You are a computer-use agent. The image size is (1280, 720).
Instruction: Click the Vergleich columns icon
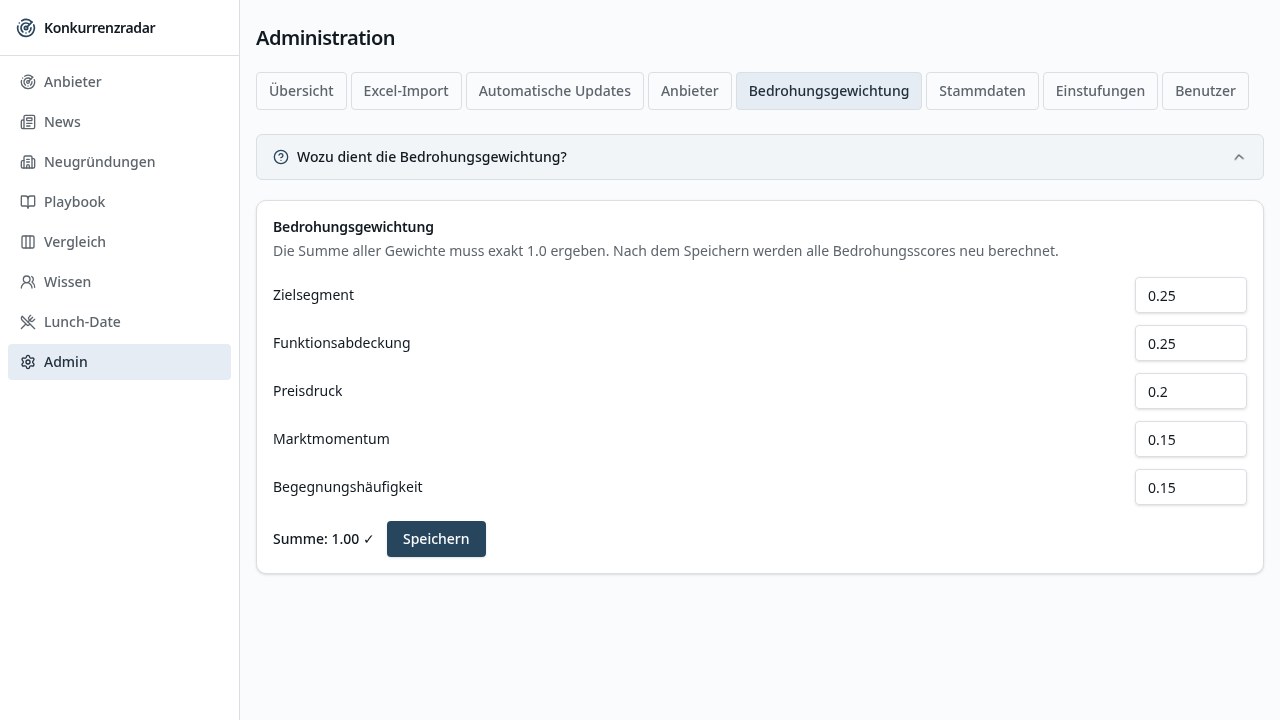[x=28, y=242]
